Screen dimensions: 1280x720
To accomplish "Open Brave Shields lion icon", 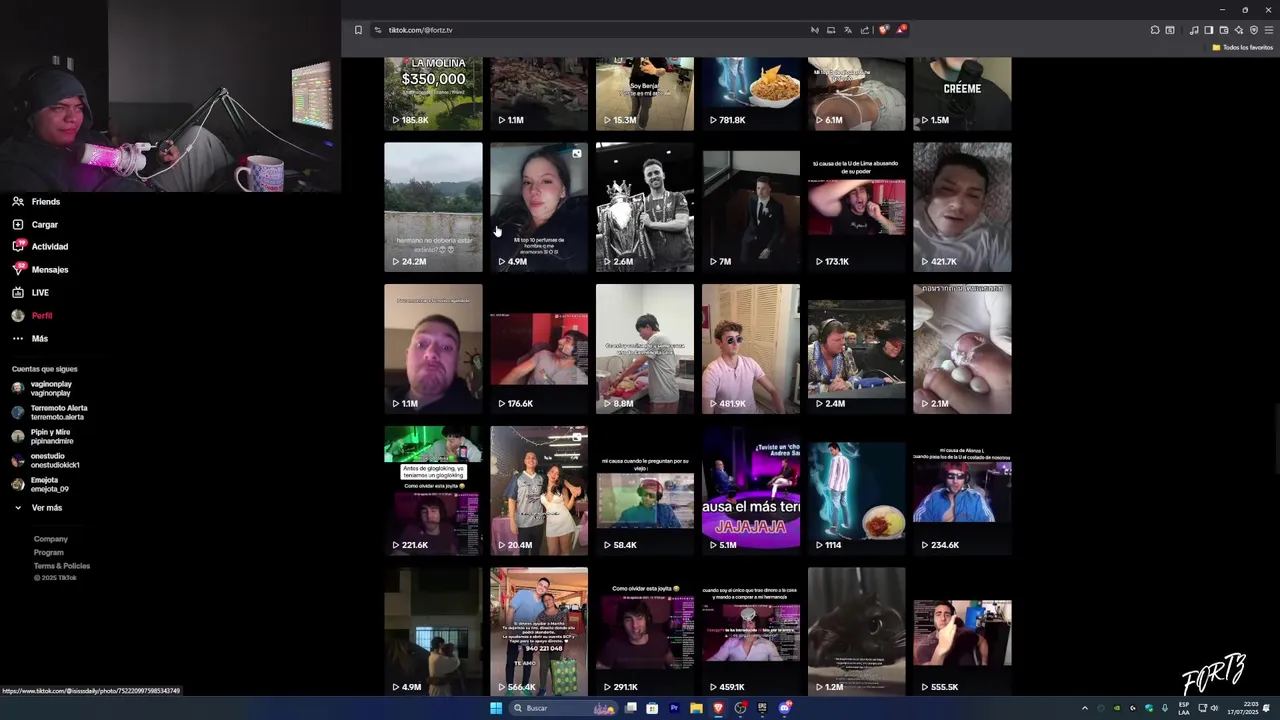I will tap(884, 30).
